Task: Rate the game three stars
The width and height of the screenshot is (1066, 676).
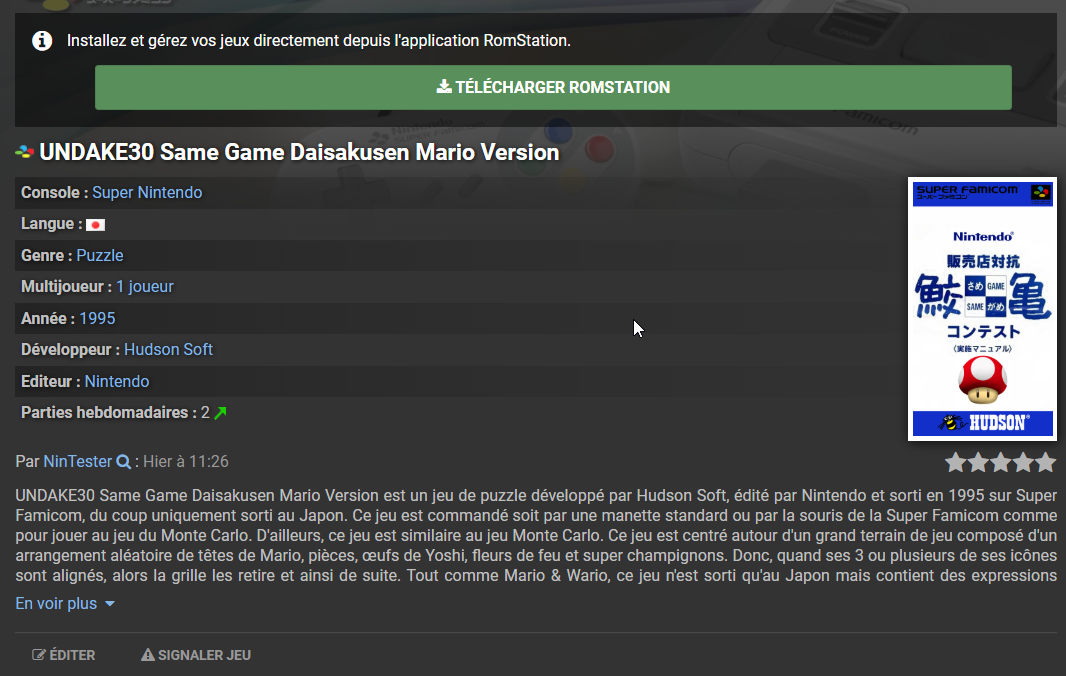Action: (x=1001, y=462)
